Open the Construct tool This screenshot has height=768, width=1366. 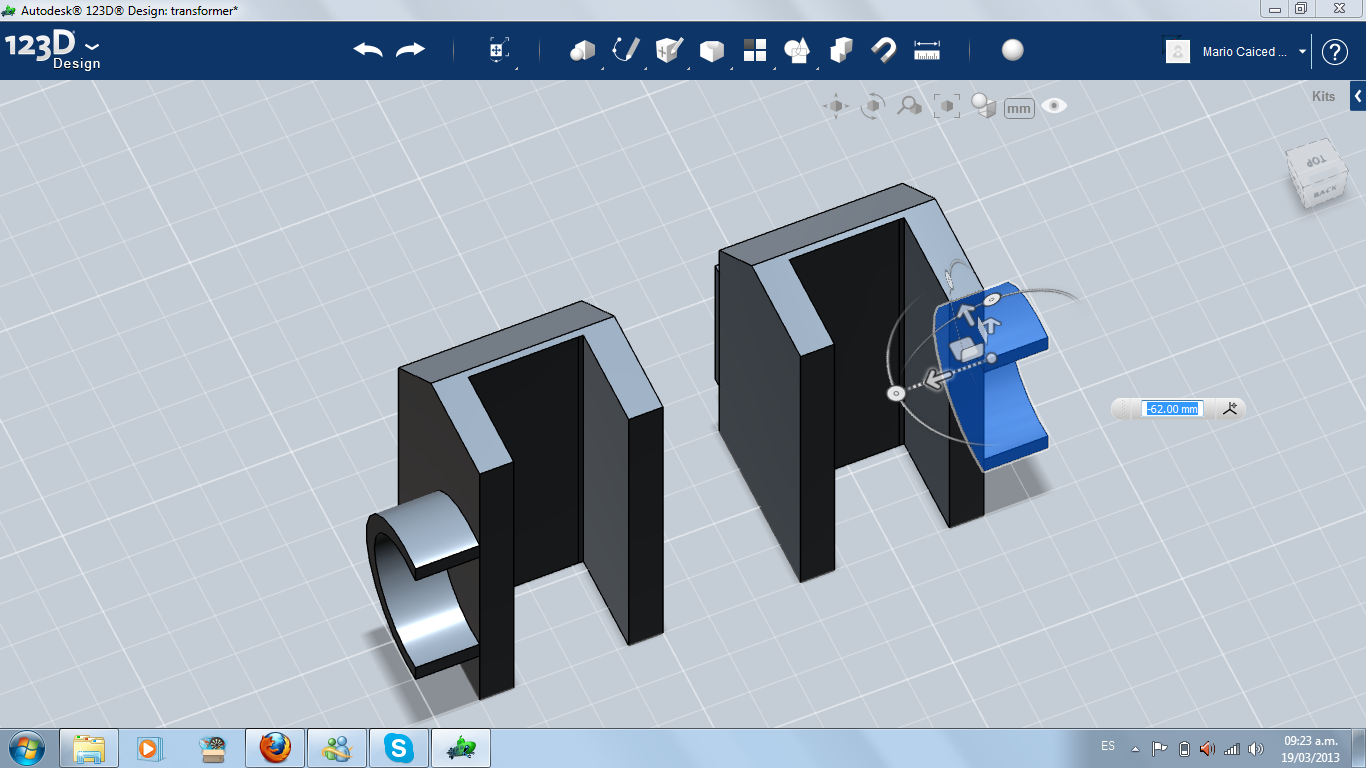click(x=668, y=50)
